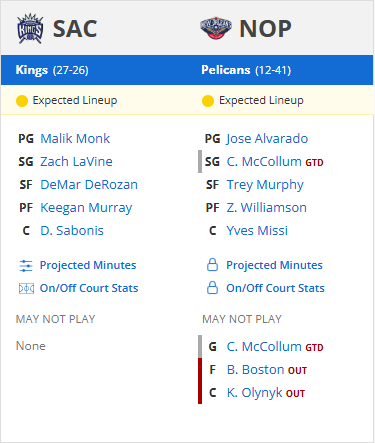The height and width of the screenshot is (443, 375).
Task: Click the New Orleans Pelicans team logo
Action: click(216, 28)
